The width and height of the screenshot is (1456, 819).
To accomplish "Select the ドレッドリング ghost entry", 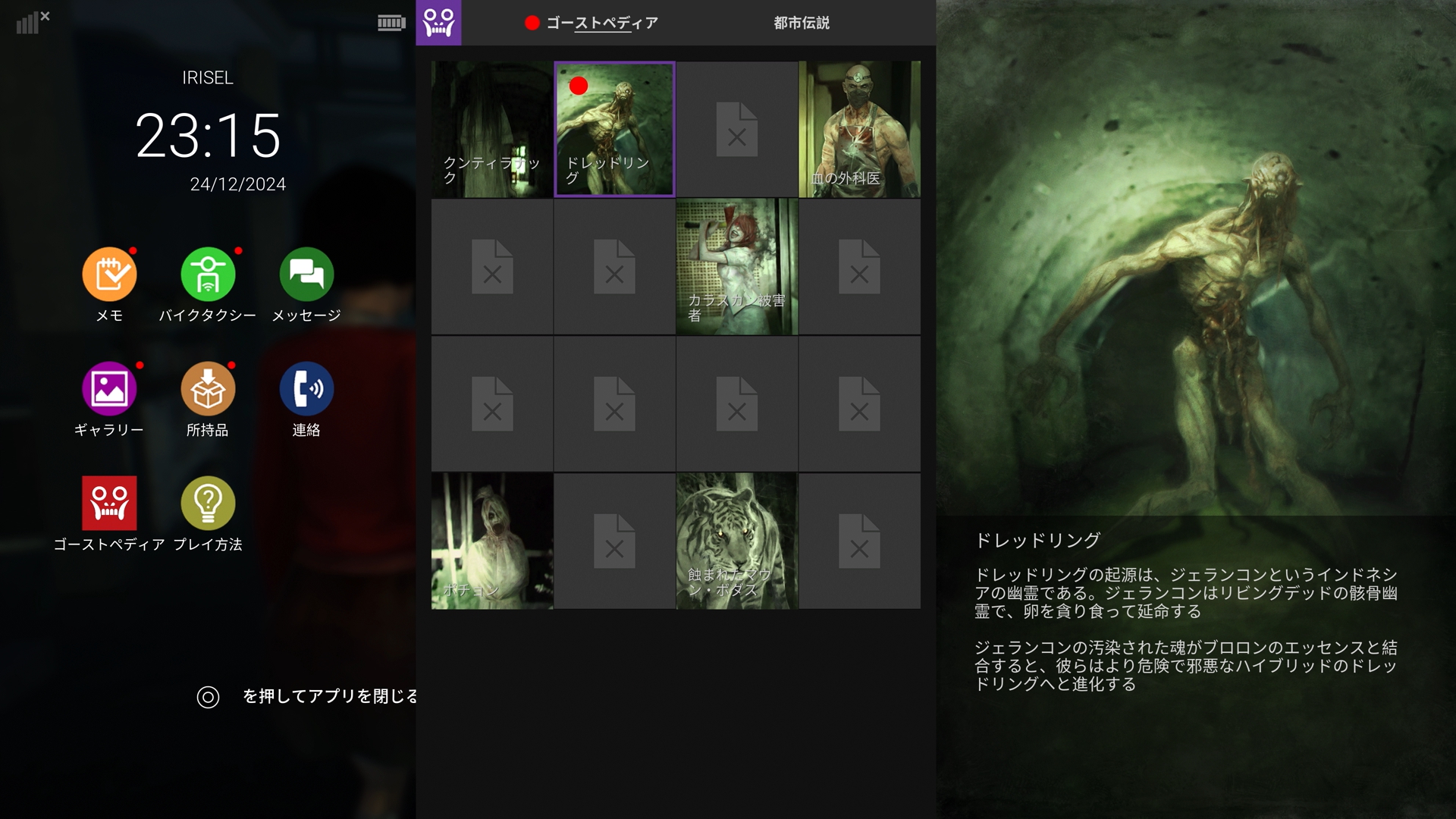I will tap(614, 130).
